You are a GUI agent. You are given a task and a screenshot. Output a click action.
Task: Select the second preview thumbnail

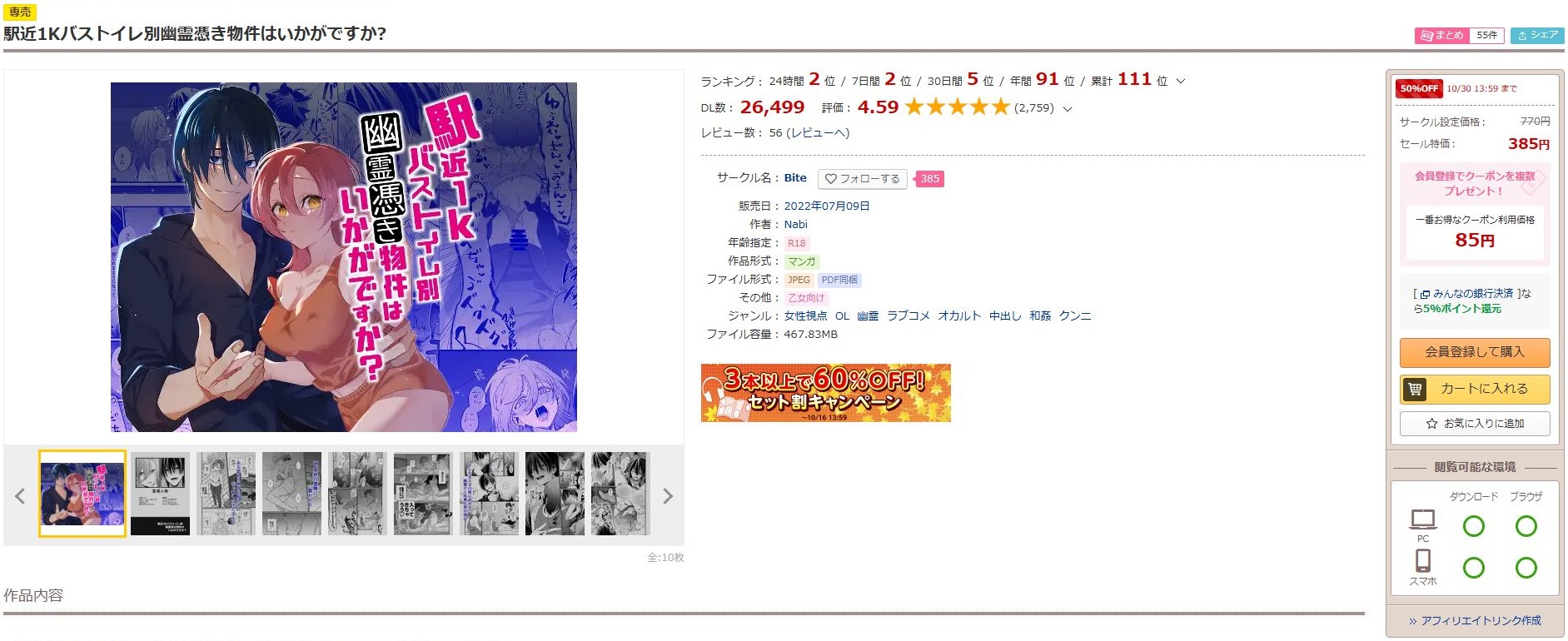[x=160, y=494]
